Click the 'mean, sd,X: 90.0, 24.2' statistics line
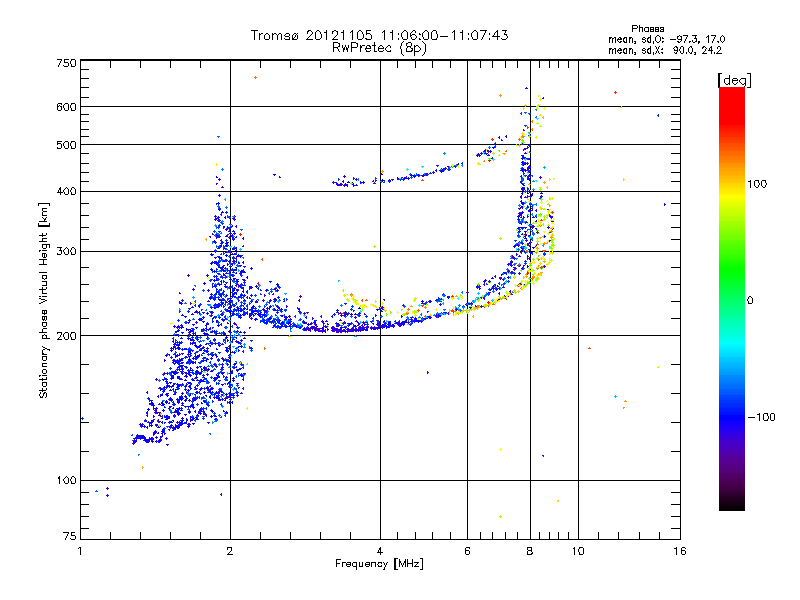This screenshot has width=800, height=600. click(665, 51)
